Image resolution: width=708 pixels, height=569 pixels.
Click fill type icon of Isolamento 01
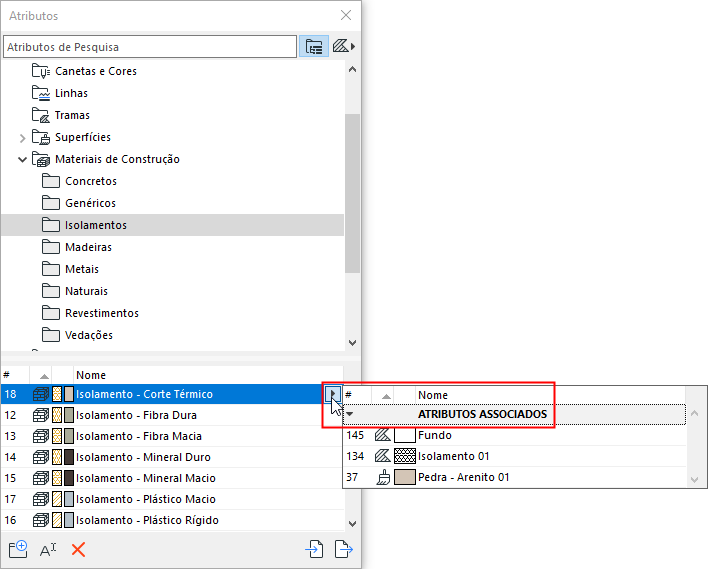point(382,456)
